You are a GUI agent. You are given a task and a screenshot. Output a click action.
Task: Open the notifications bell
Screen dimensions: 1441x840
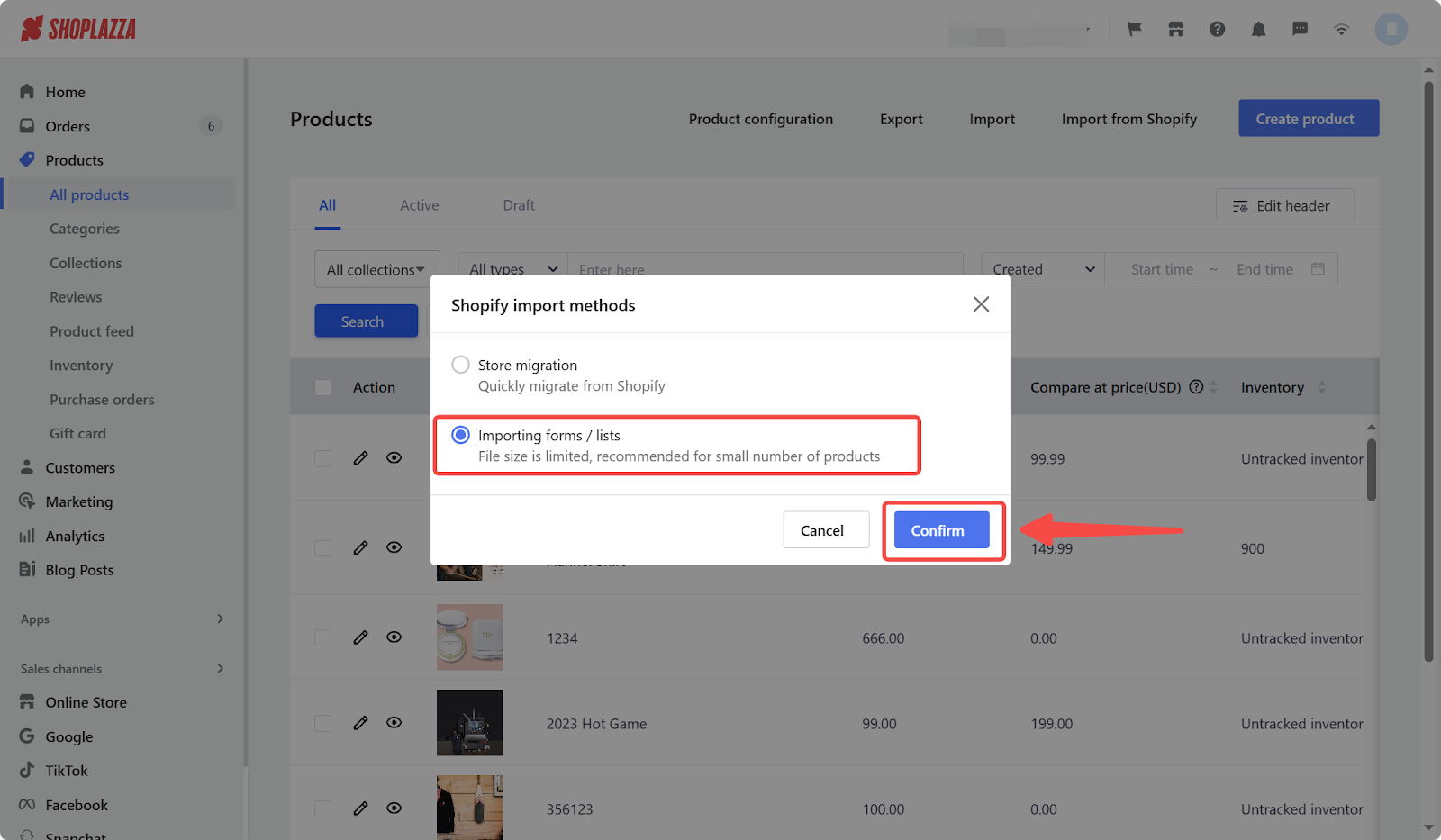1258,29
